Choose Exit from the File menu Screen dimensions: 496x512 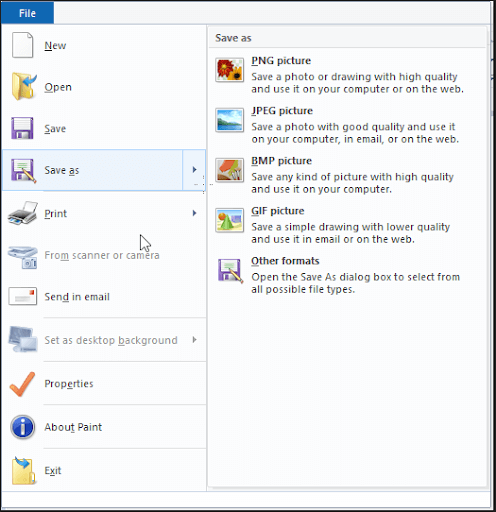click(104, 470)
